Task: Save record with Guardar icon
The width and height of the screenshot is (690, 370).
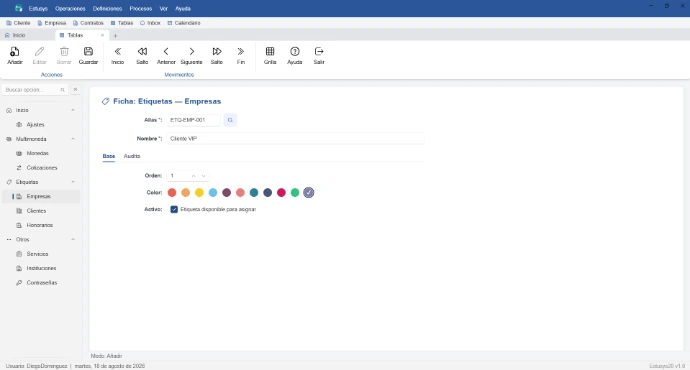Action: click(x=88, y=51)
